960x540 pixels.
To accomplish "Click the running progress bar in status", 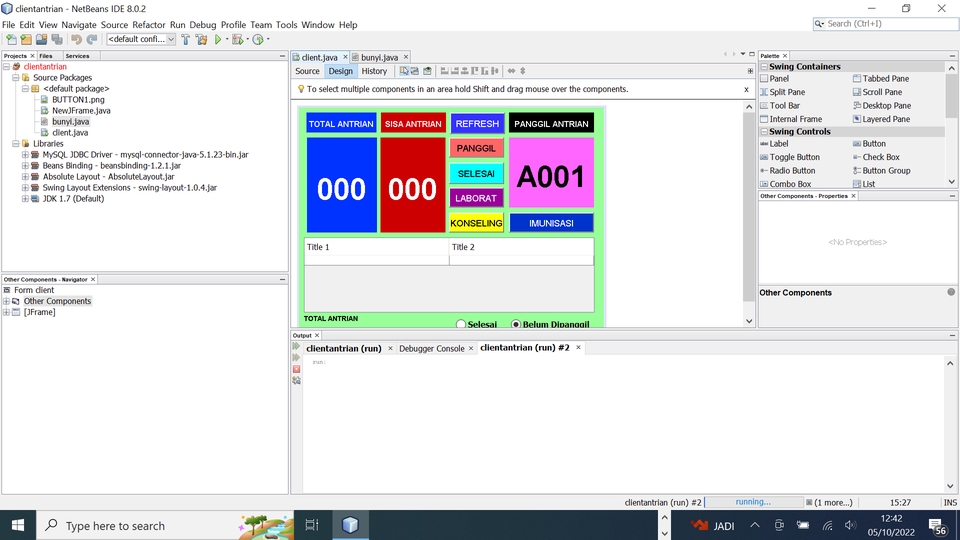I will pos(753,502).
